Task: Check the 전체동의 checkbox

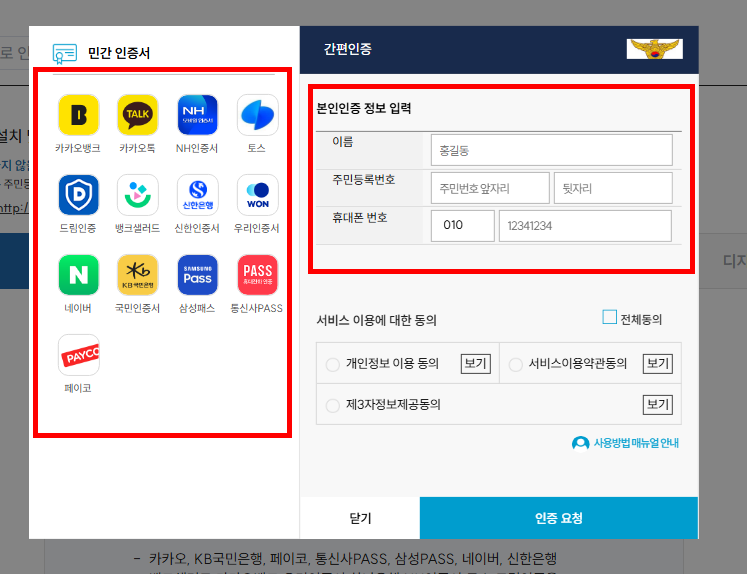Action: [x=609, y=317]
